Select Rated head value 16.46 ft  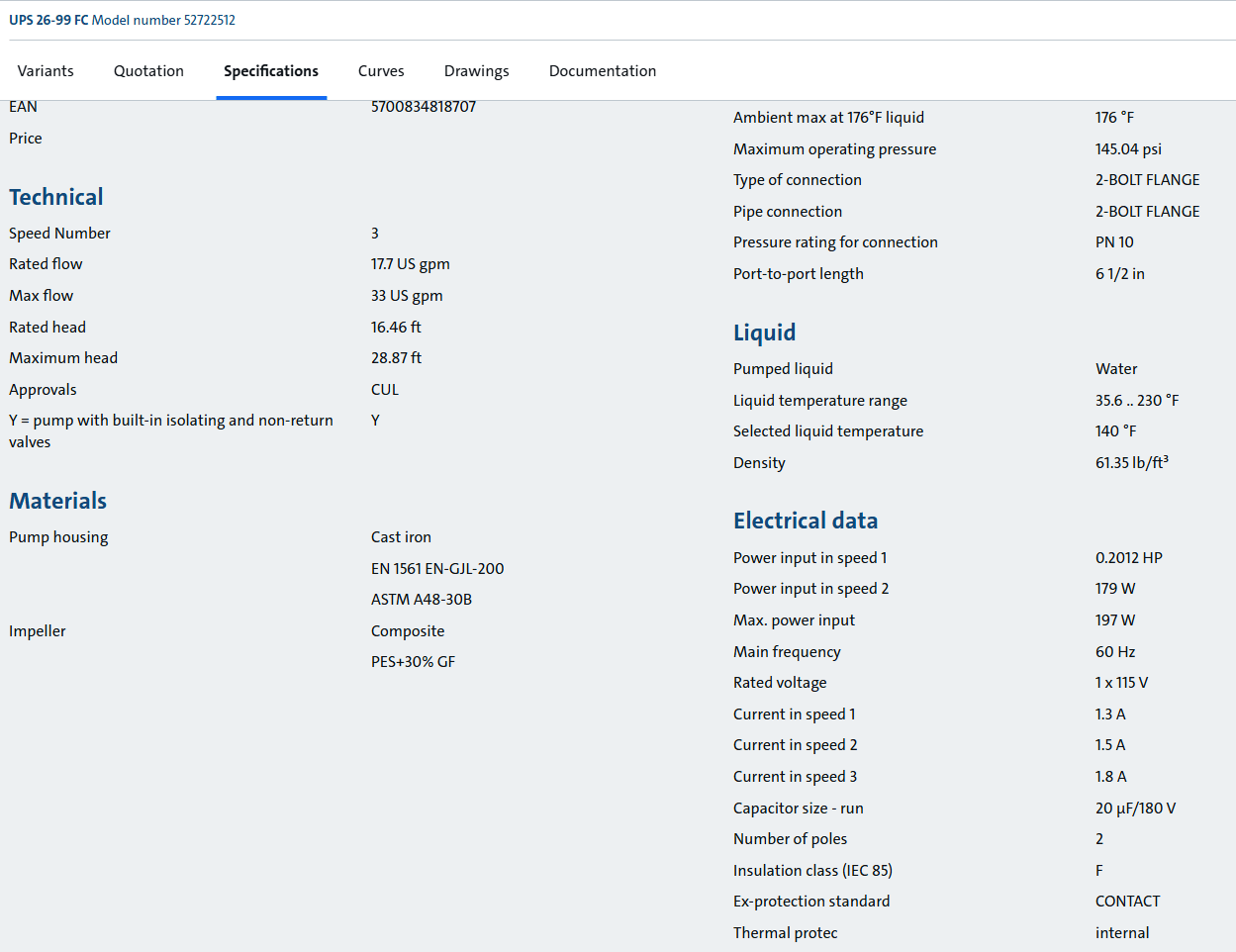[x=396, y=328]
